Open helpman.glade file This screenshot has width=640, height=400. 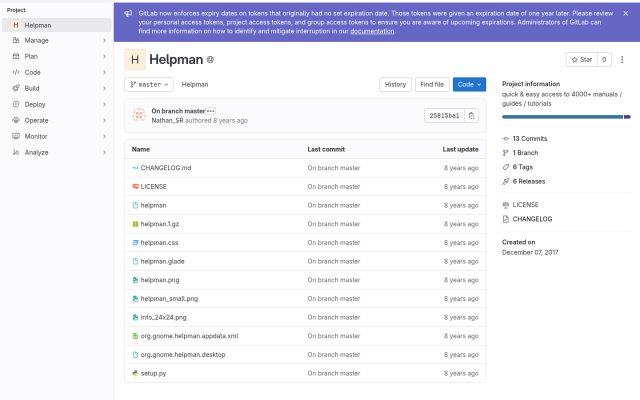[162, 261]
